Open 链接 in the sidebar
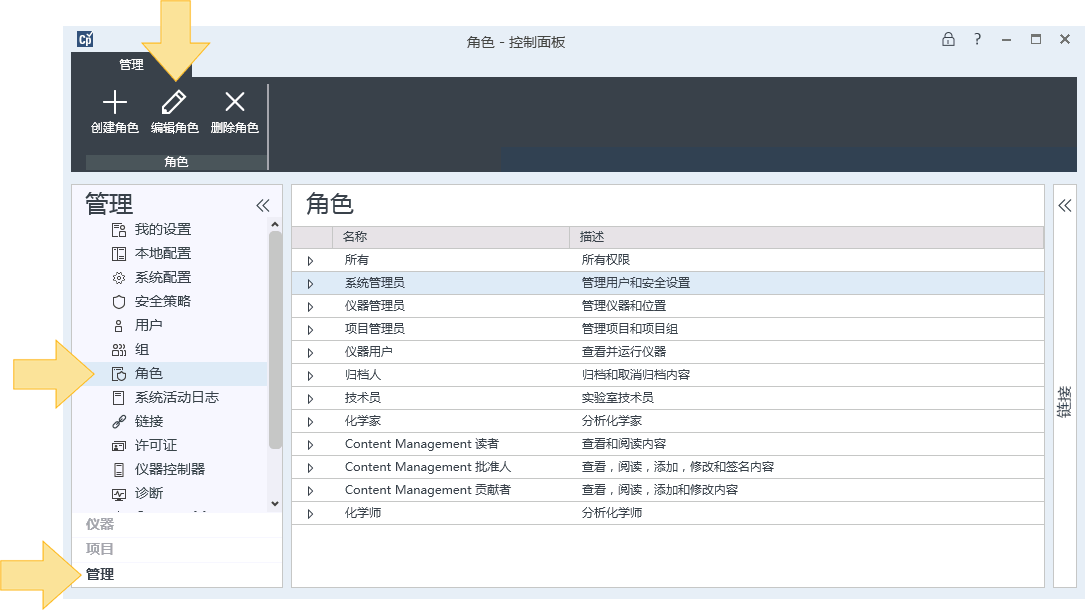The width and height of the screenshot is (1085, 610). (148, 421)
